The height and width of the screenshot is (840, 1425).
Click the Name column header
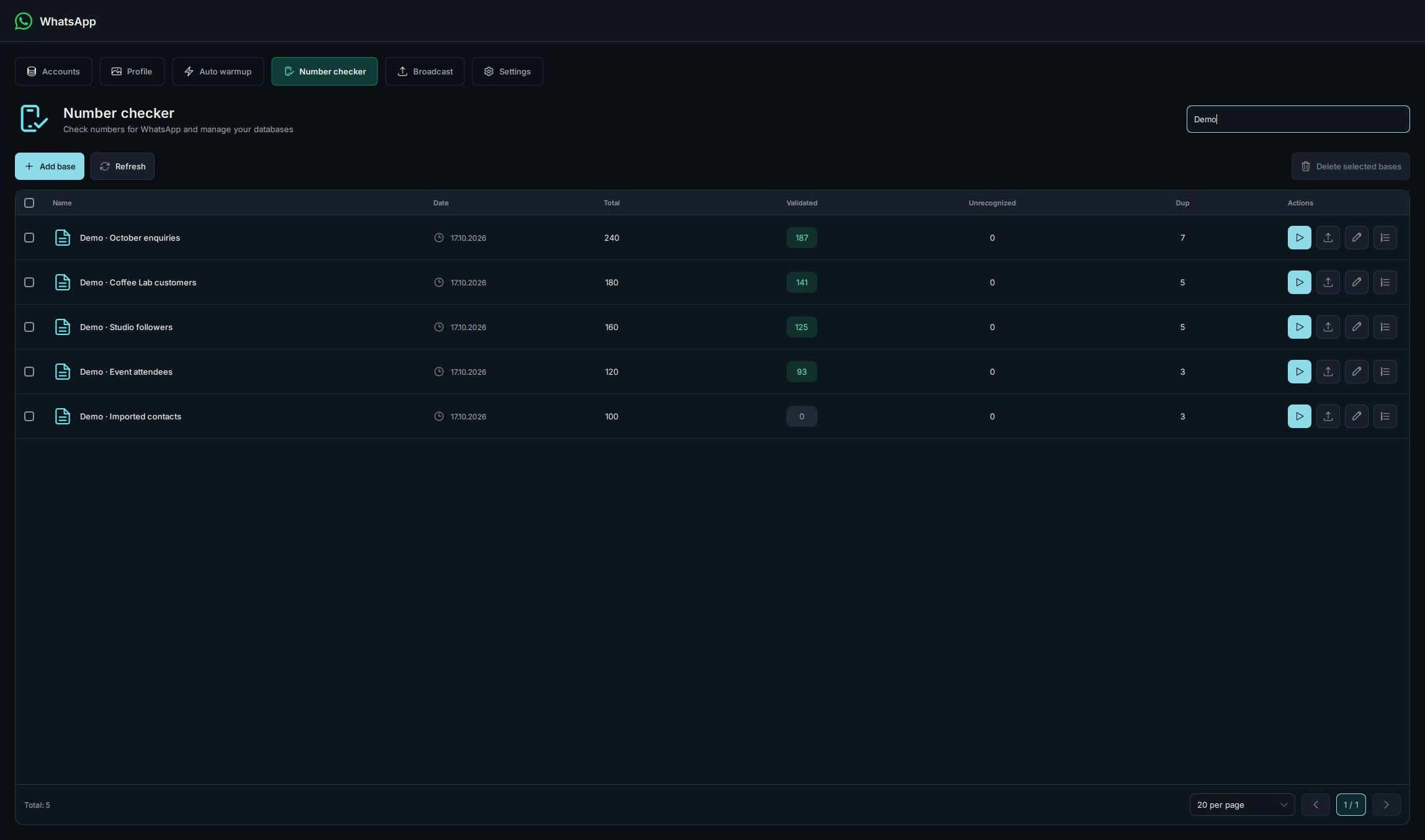tap(62, 203)
